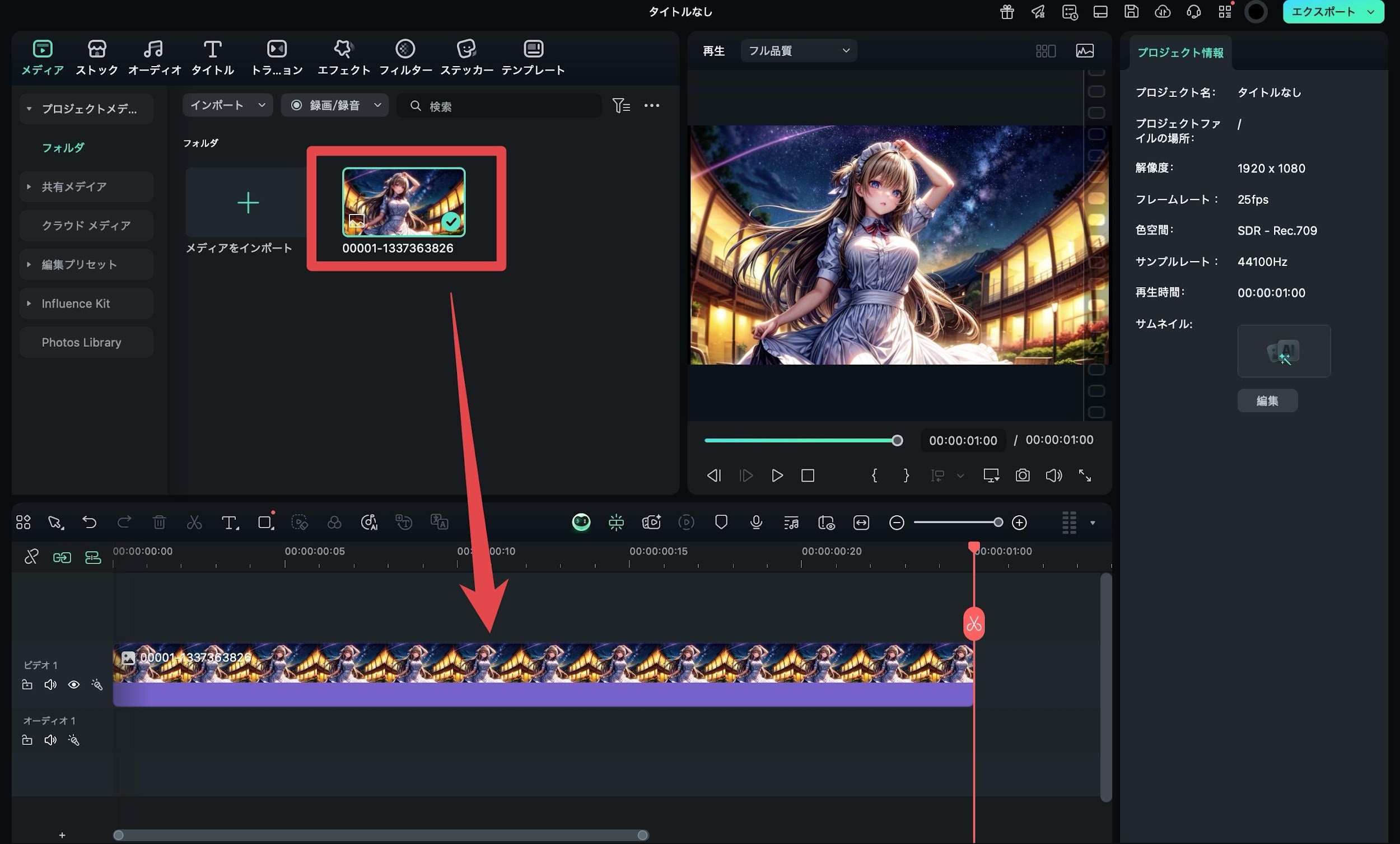This screenshot has height=844, width=1400.
Task: Click the green AI assistant face icon
Action: pos(581,522)
